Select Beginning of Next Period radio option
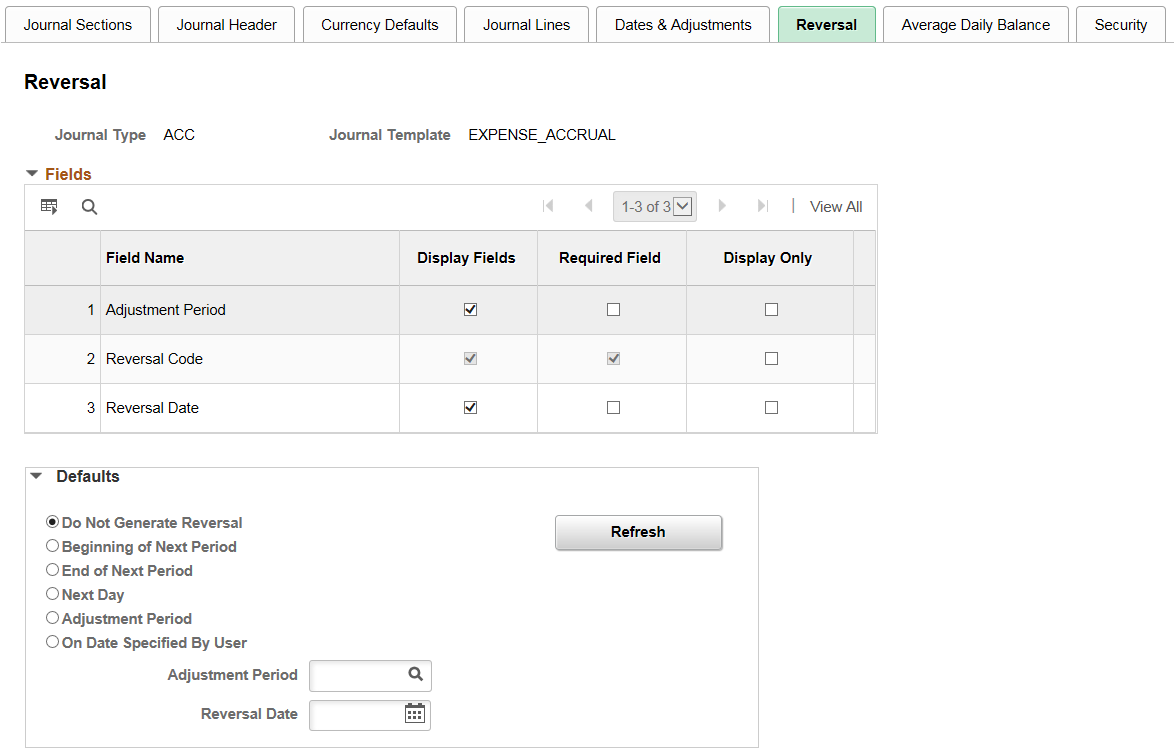This screenshot has width=1174, height=756. click(52, 546)
